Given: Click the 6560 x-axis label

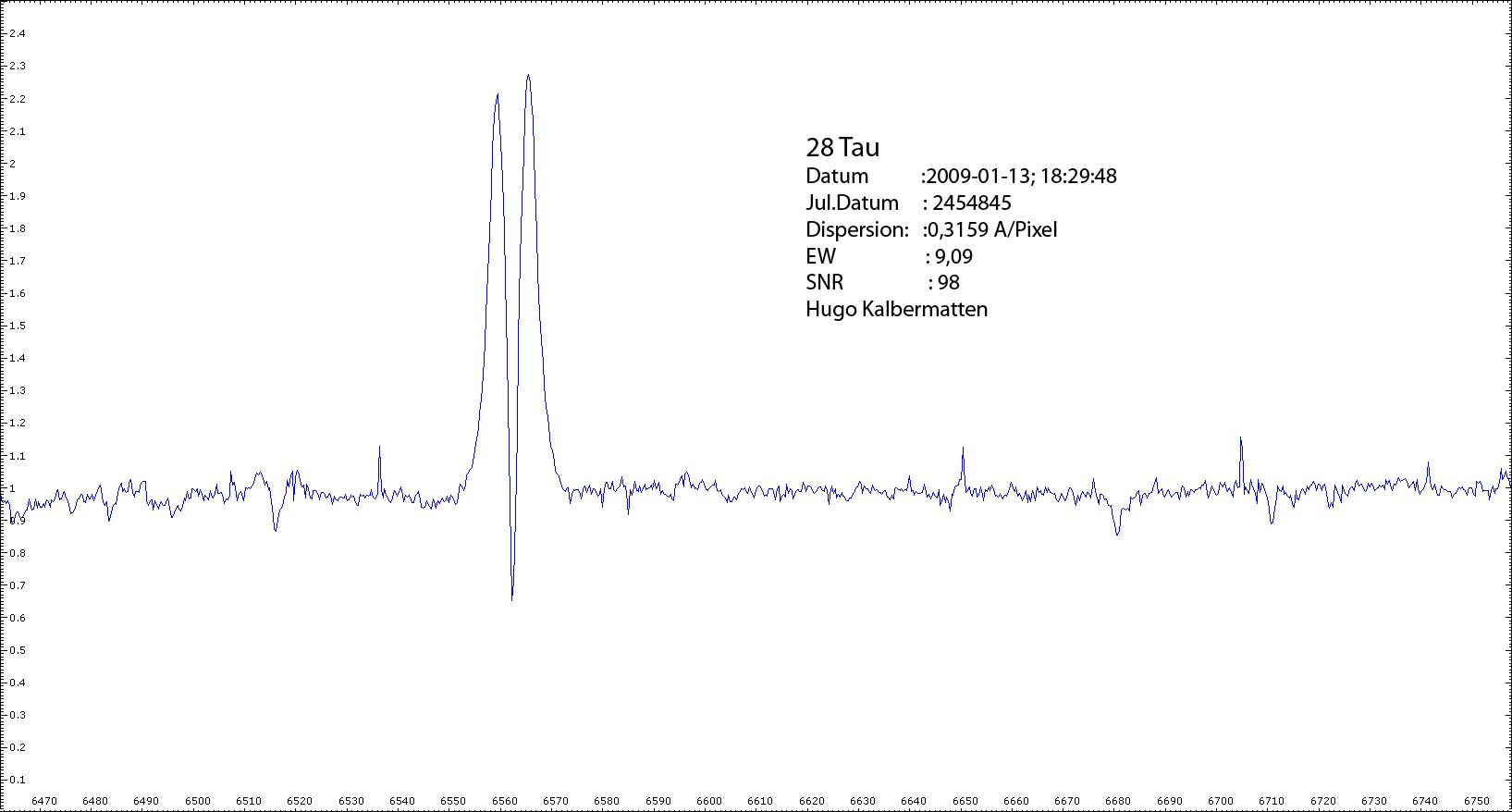Looking at the screenshot, I should [x=504, y=801].
